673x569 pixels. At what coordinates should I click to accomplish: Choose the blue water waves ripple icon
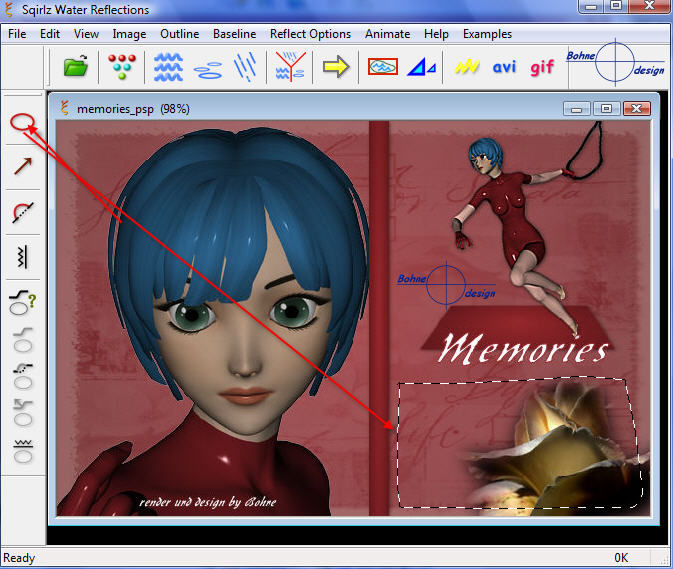click(167, 67)
